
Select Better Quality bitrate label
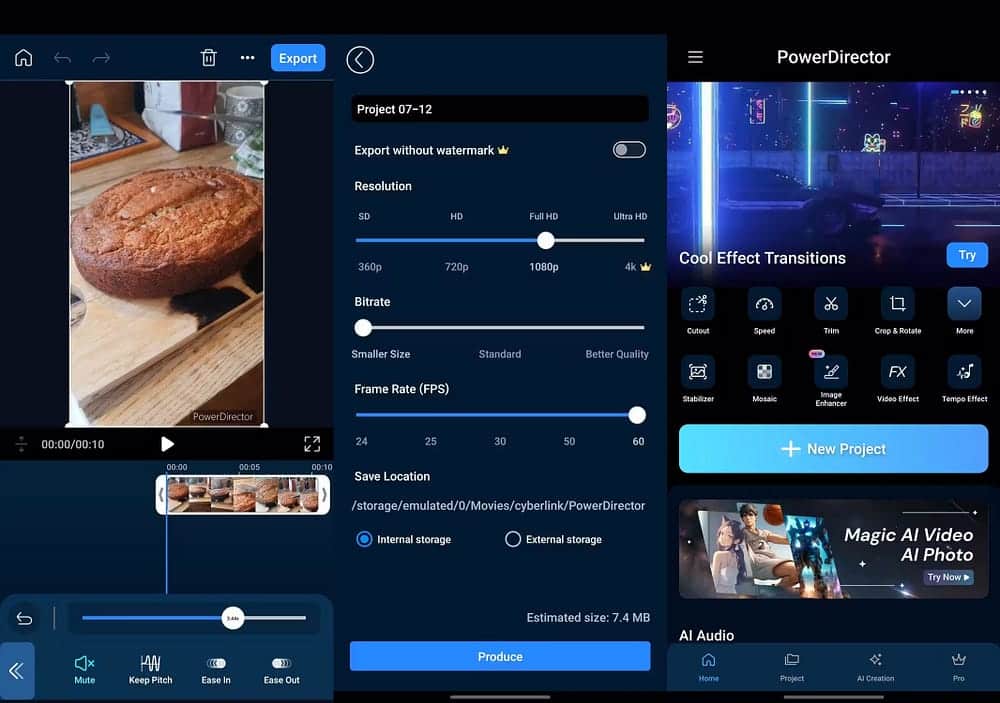coord(617,354)
